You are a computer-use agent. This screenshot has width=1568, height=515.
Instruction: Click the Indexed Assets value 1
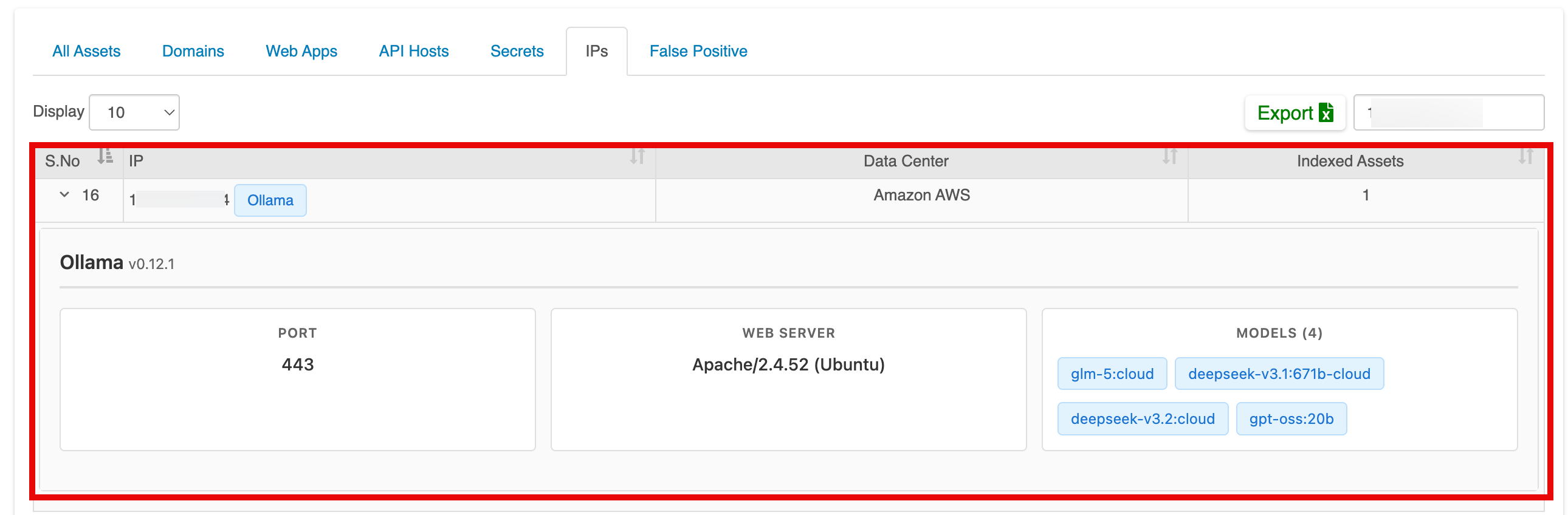point(1365,194)
